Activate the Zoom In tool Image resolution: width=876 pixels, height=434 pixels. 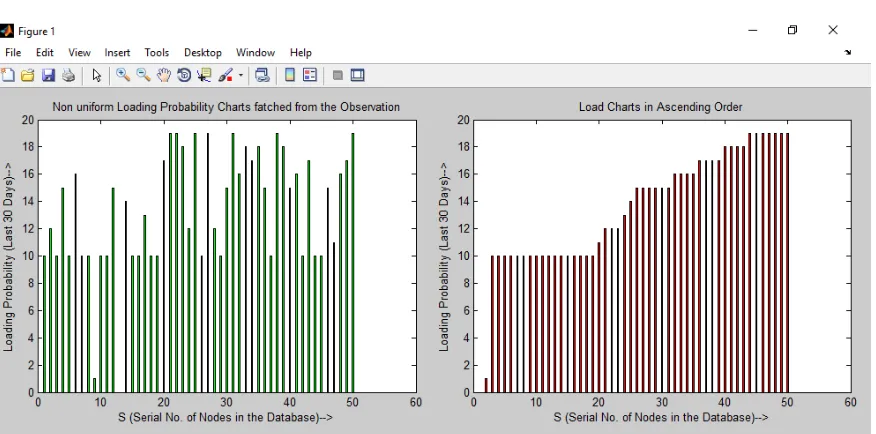[x=123, y=75]
